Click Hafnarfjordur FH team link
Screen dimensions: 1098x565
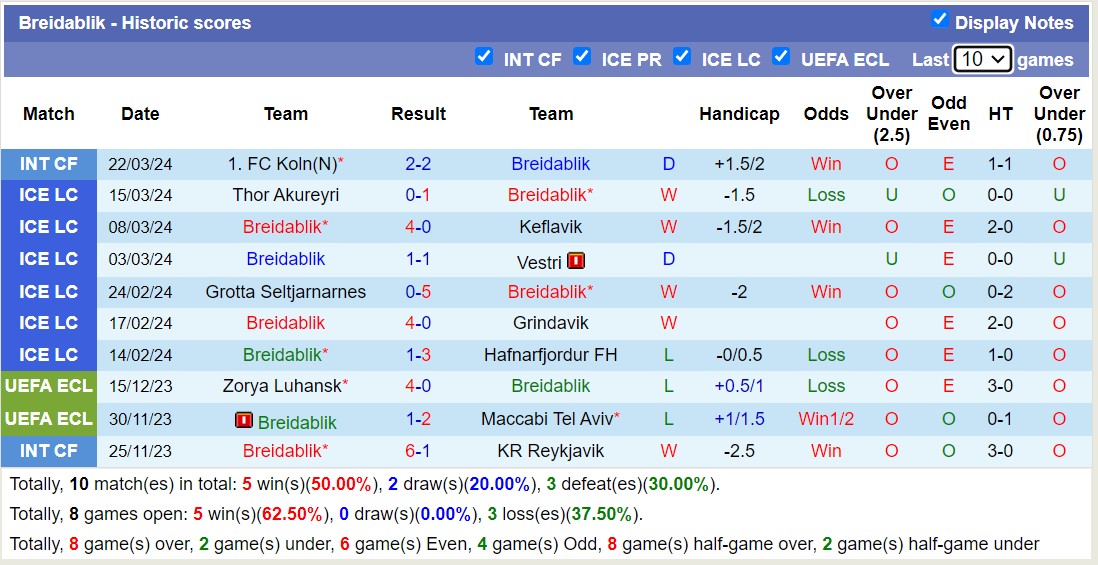550,354
